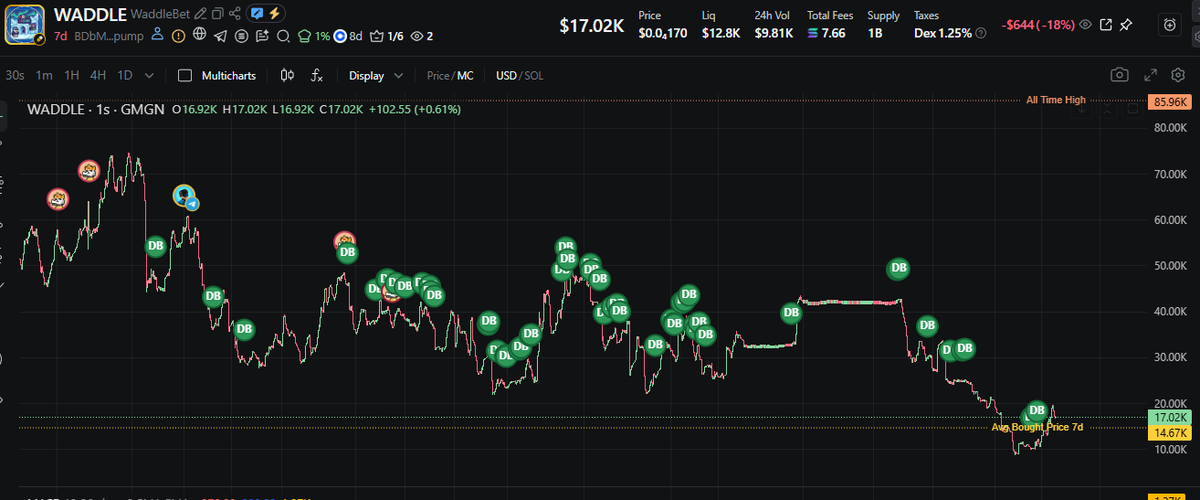Switch currency to USD
The height and width of the screenshot is (500, 1200).
506,75
